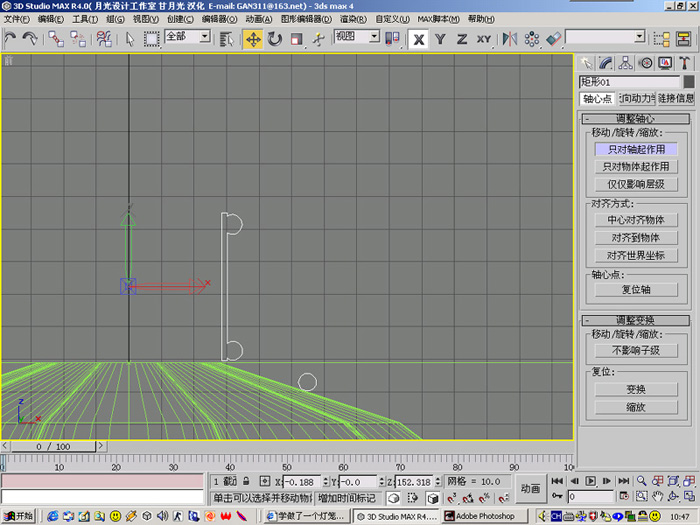Image resolution: width=700 pixels, height=525 pixels.
Task: Click the 中心对齐物体 button
Action: tap(636, 220)
